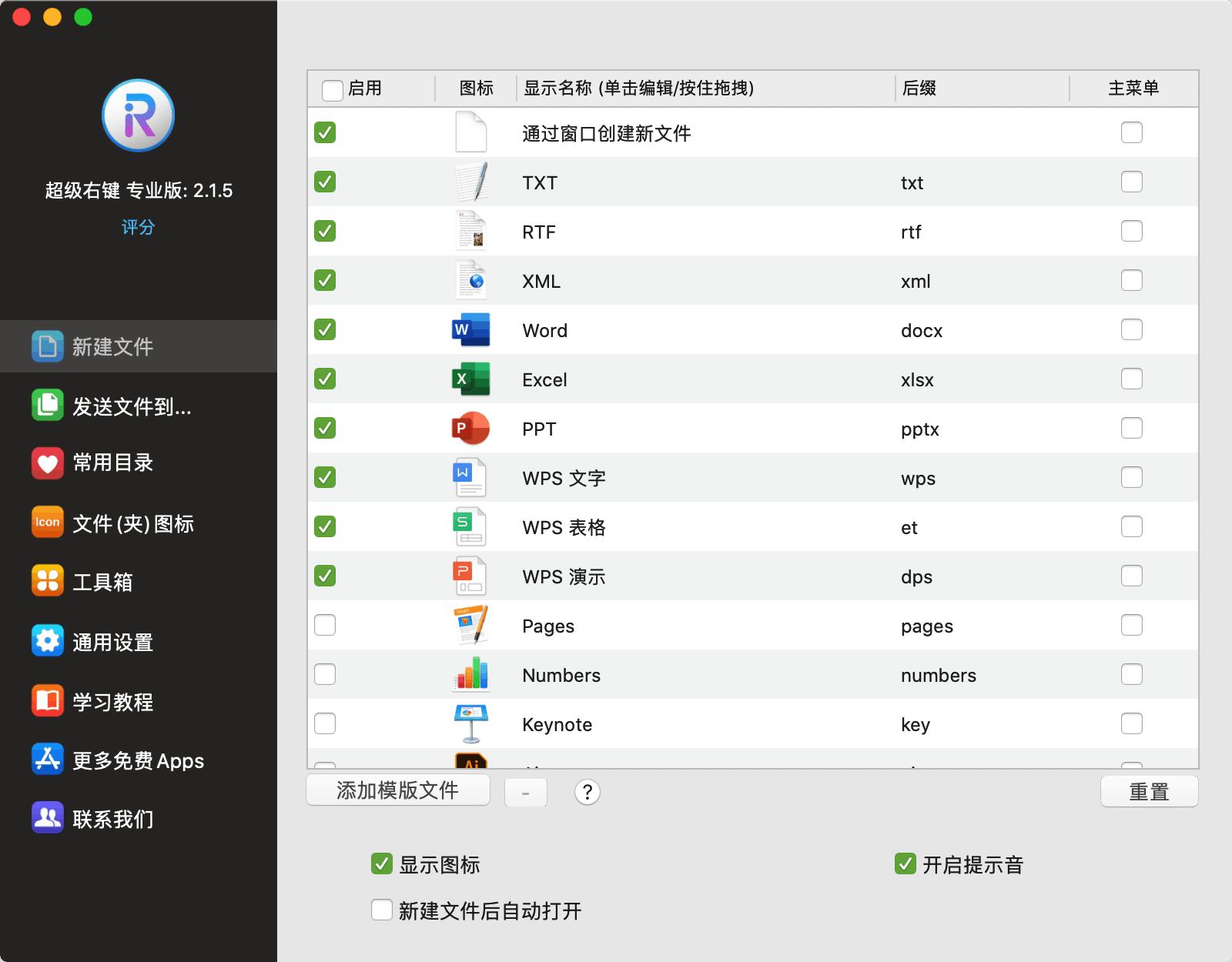Screen dimensions: 1232x962
Task: Enable the Pages row checkbox
Action: 325,626
